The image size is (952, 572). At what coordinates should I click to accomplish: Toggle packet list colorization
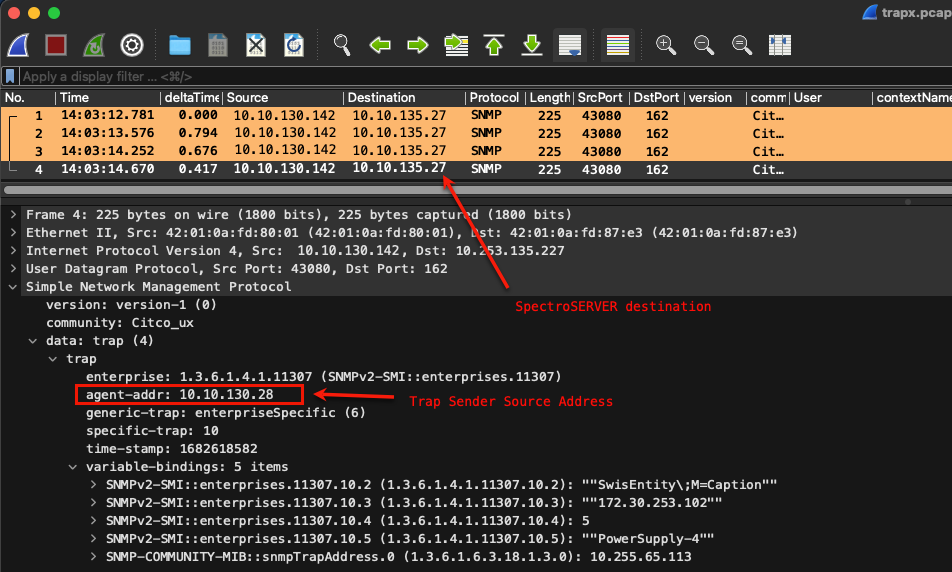coord(618,45)
